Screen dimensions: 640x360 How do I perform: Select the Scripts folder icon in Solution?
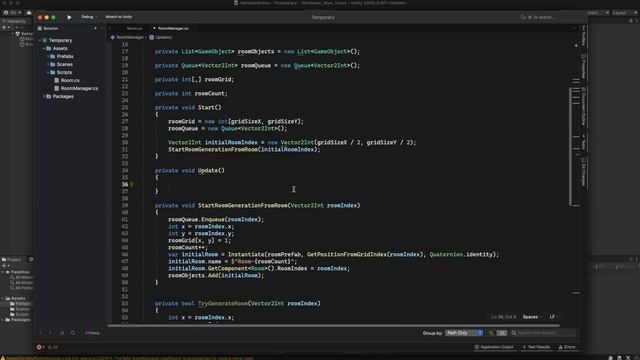click(x=53, y=72)
